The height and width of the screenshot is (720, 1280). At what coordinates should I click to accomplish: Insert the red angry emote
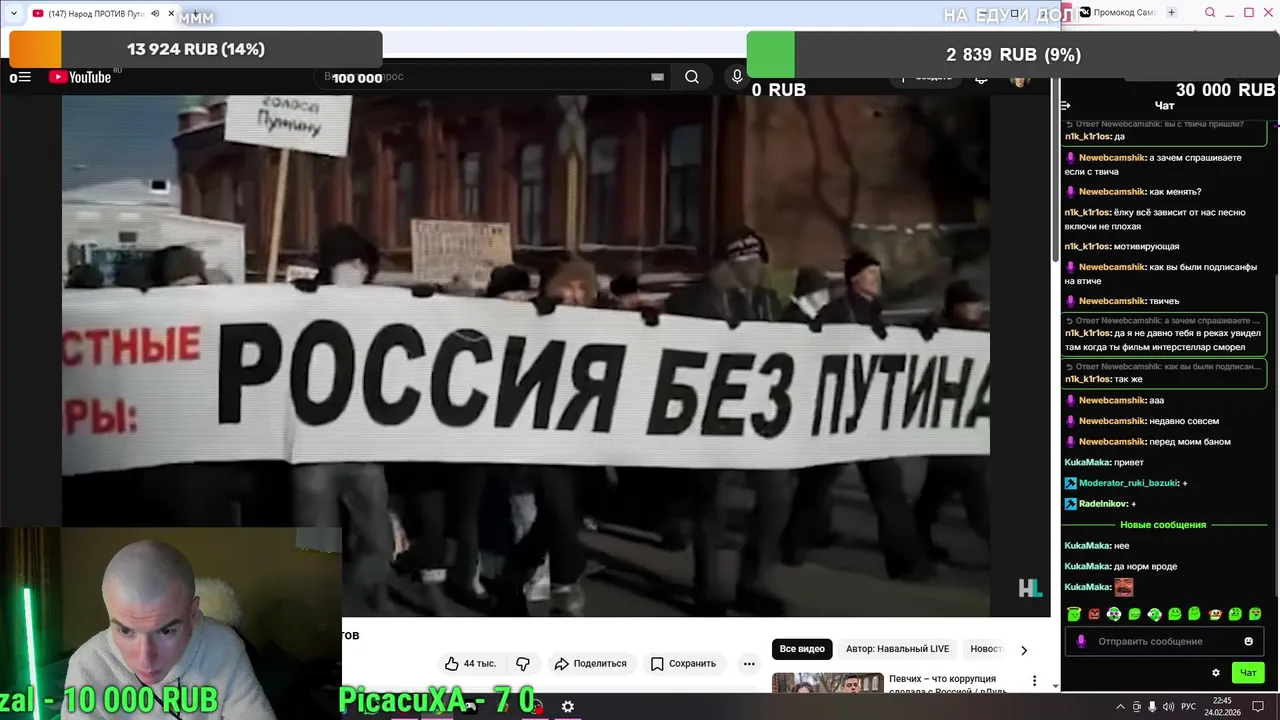[1094, 614]
